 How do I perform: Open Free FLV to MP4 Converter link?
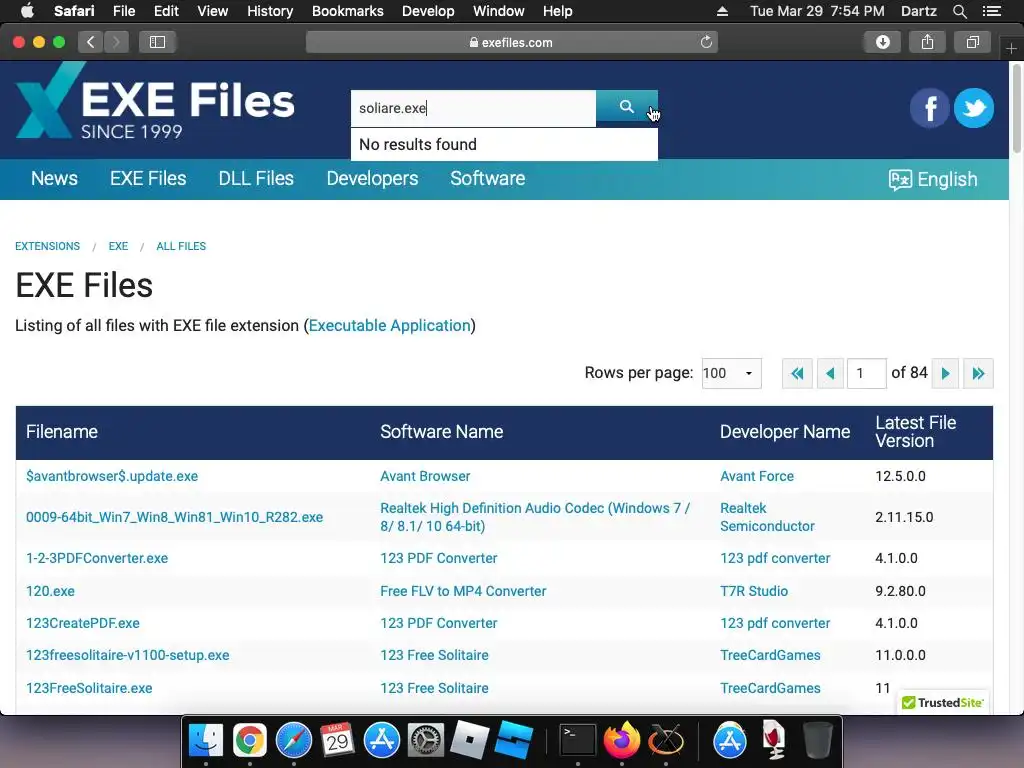[x=463, y=591]
